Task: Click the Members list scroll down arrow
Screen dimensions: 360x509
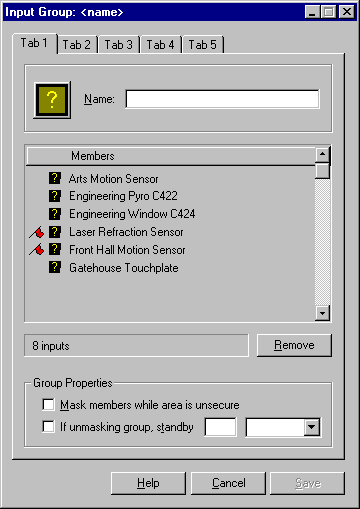Action: pyautogui.click(x=322, y=313)
